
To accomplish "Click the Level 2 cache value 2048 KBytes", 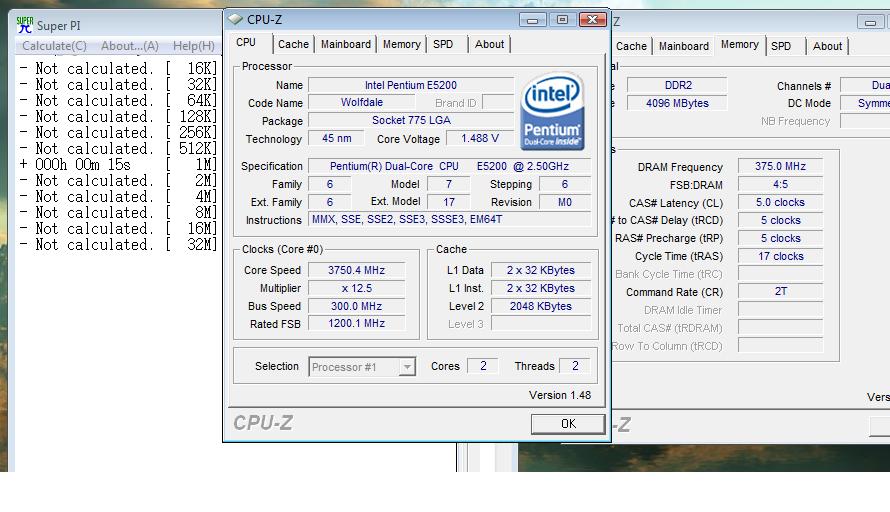I will pyautogui.click(x=541, y=306).
